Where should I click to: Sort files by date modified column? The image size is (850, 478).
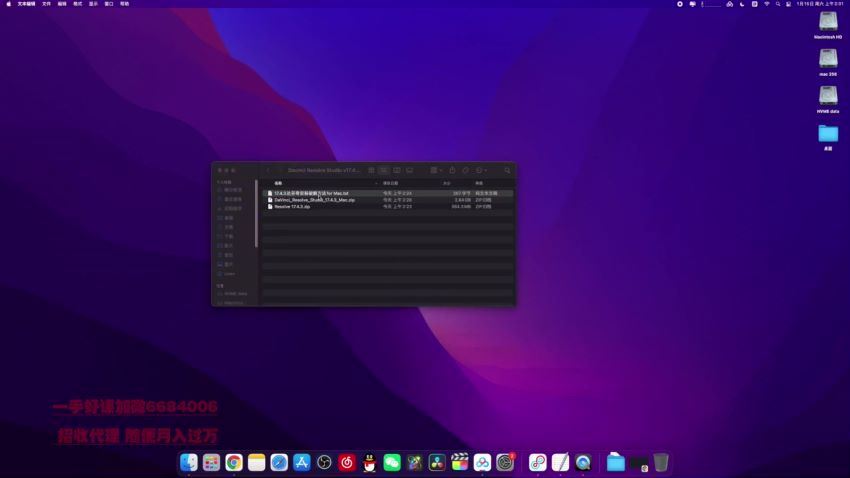point(390,183)
